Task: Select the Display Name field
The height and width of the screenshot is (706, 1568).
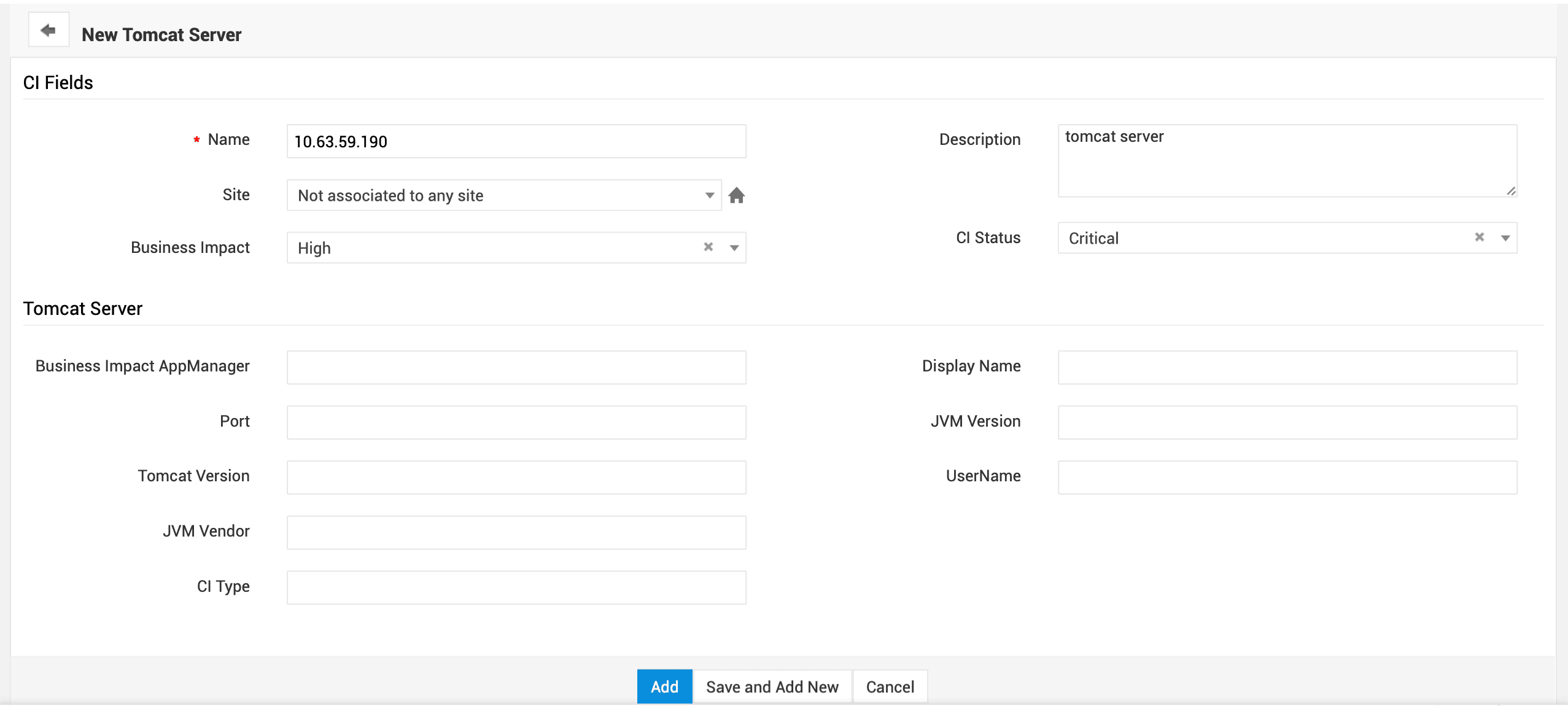Action: (1287, 367)
